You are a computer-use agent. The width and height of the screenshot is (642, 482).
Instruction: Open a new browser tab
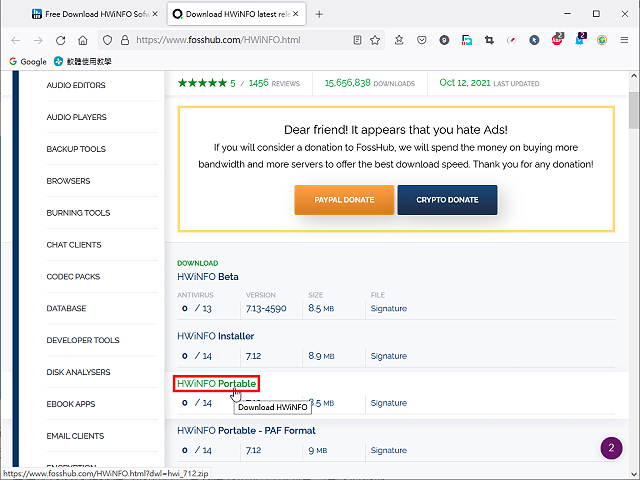[x=319, y=14]
